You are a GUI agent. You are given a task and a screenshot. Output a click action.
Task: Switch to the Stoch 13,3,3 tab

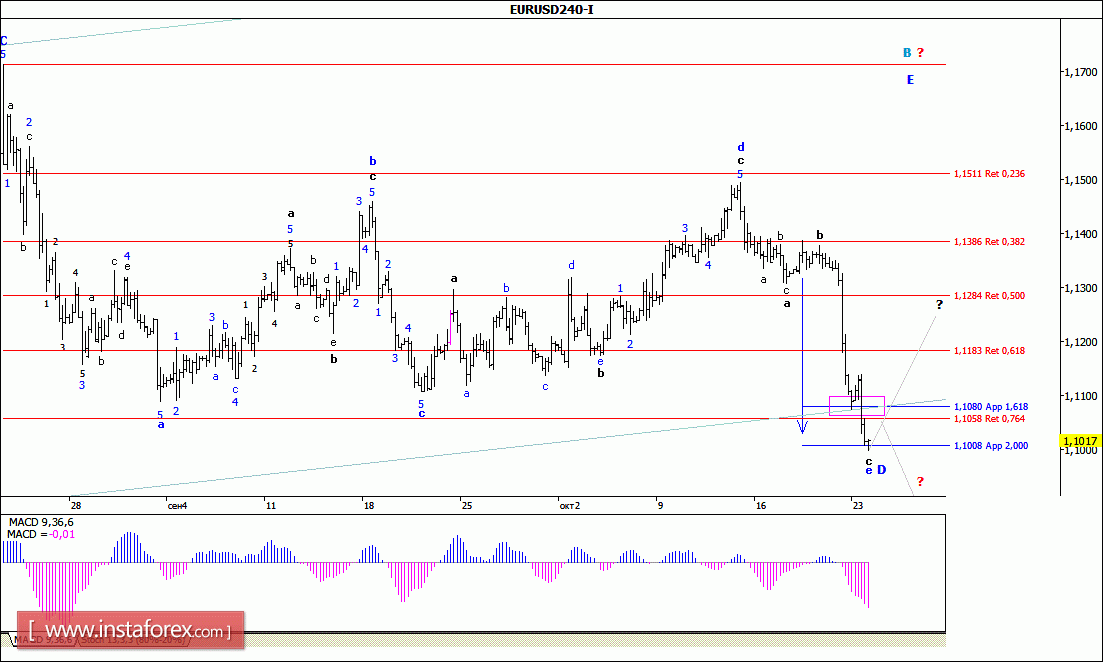point(132,640)
